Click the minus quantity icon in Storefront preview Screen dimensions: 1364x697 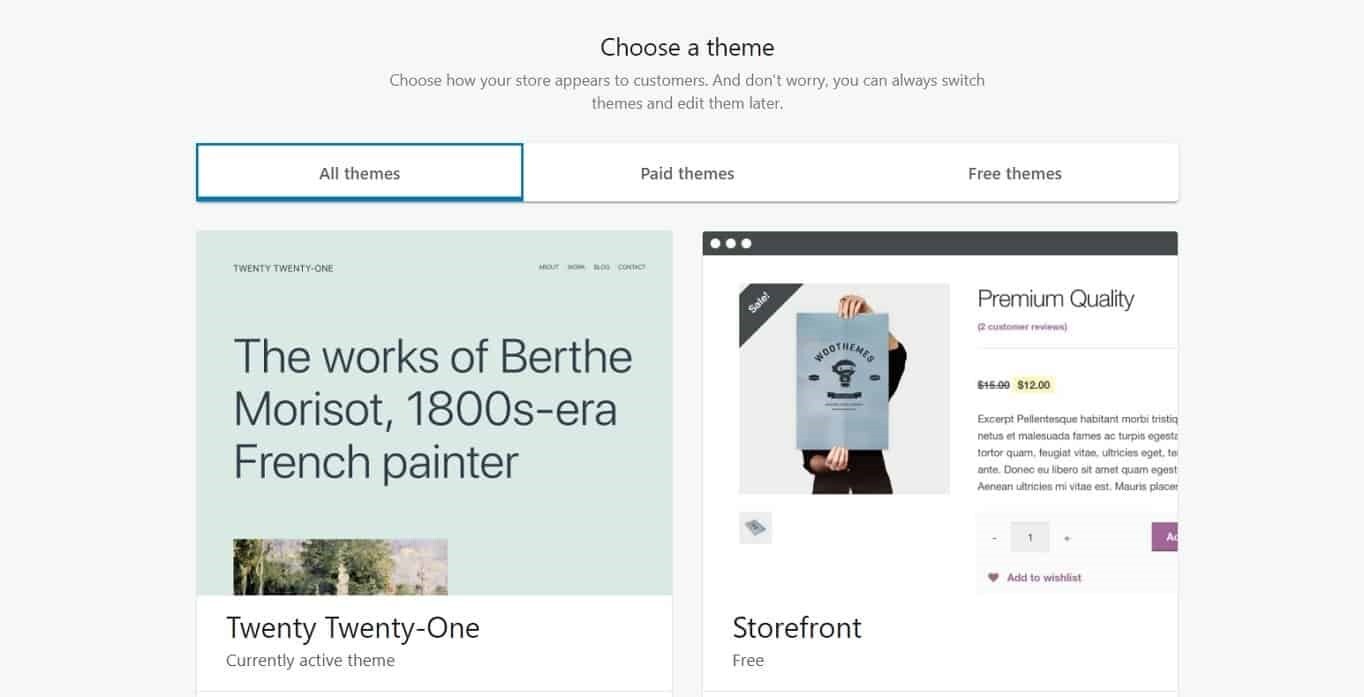click(994, 538)
